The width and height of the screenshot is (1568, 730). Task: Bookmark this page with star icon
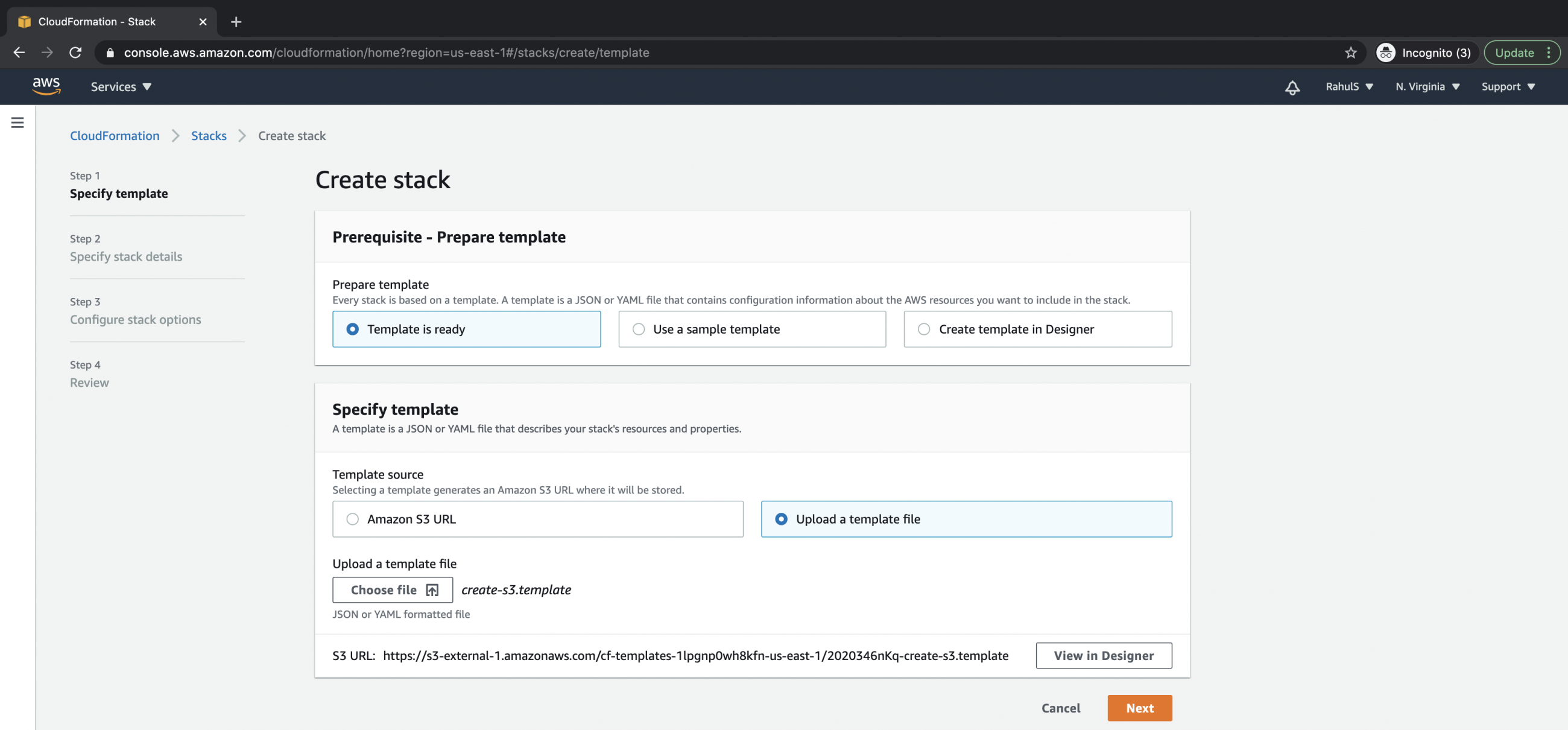coord(1351,52)
